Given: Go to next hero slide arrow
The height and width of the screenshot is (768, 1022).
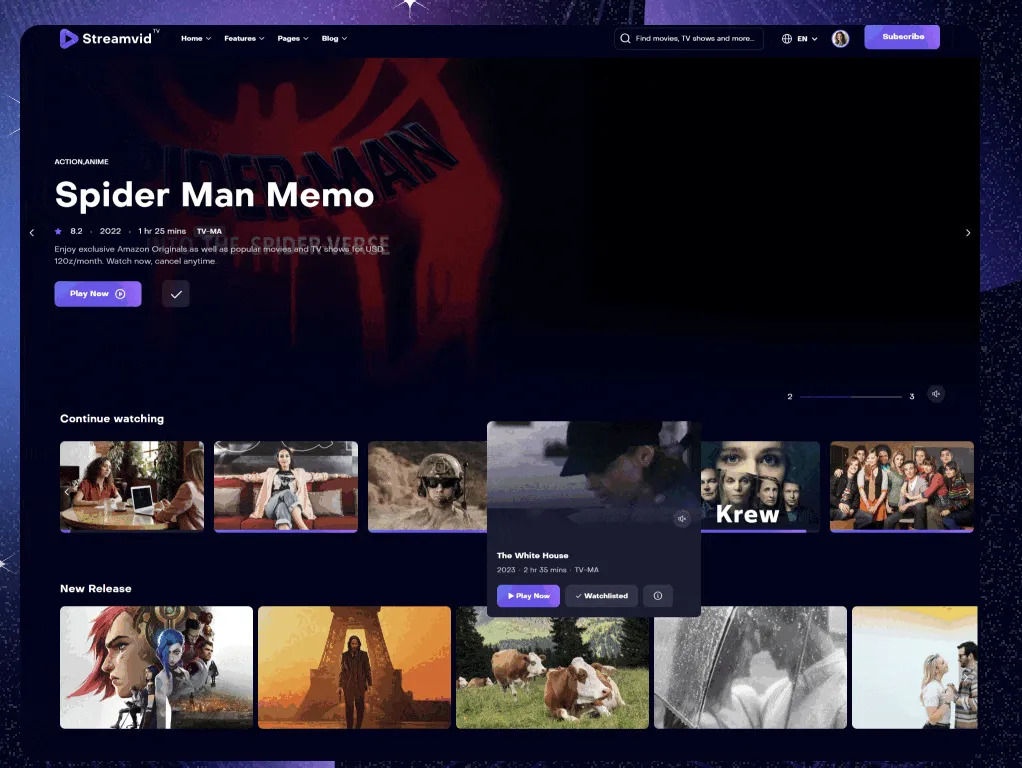Looking at the screenshot, I should click(968, 233).
